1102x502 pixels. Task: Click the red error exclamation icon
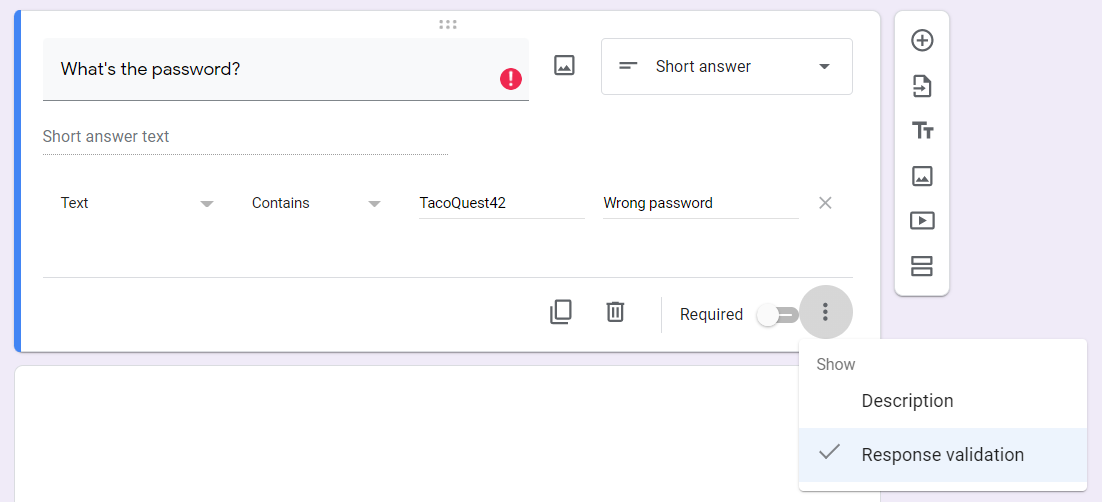pos(511,79)
